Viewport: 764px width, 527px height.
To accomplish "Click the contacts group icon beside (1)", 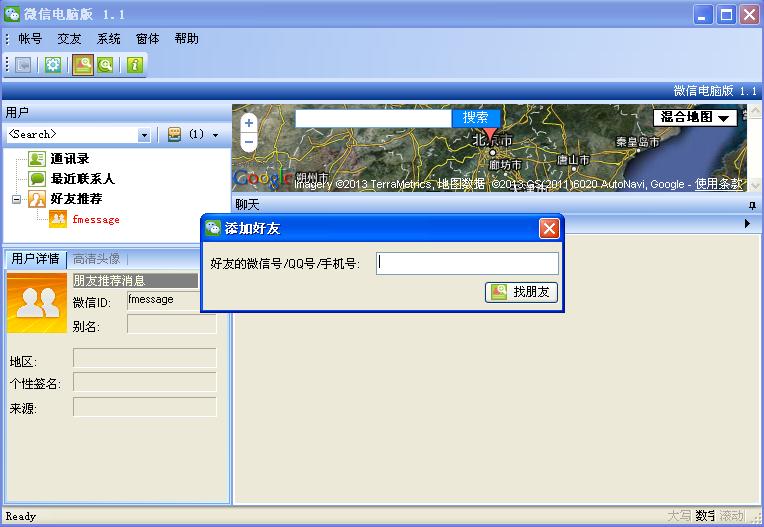I will click(174, 134).
